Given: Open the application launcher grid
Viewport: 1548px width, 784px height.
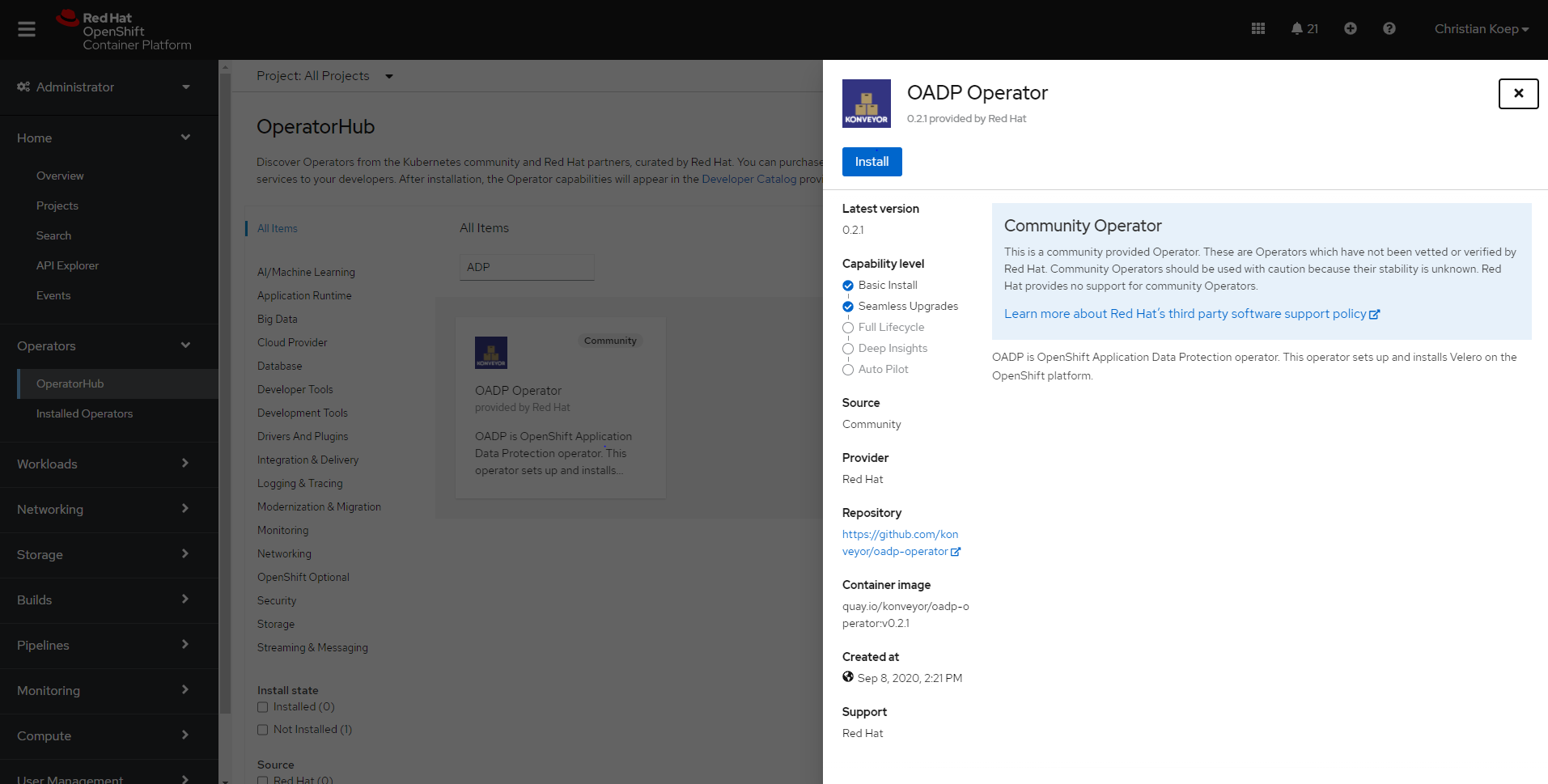Looking at the screenshot, I should tap(1258, 28).
